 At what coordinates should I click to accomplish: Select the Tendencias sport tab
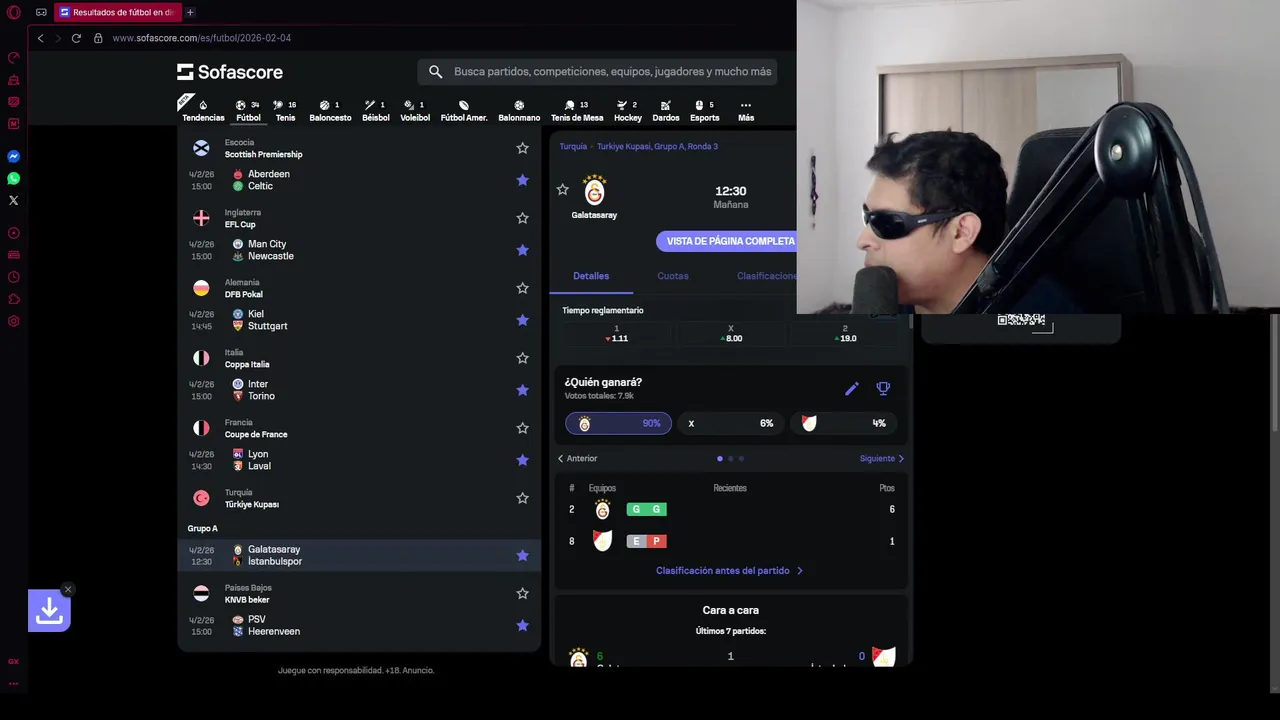pyautogui.click(x=203, y=110)
